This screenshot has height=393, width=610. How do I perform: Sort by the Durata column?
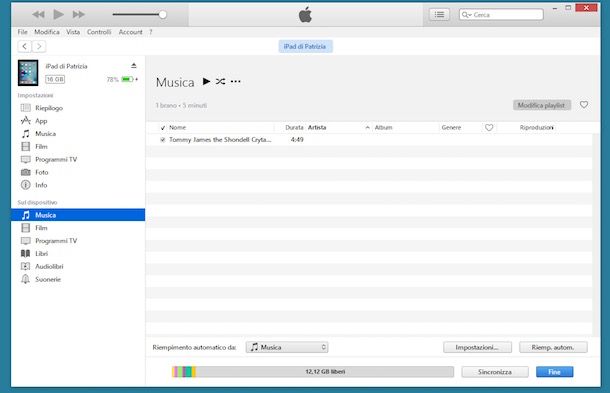(x=294, y=127)
